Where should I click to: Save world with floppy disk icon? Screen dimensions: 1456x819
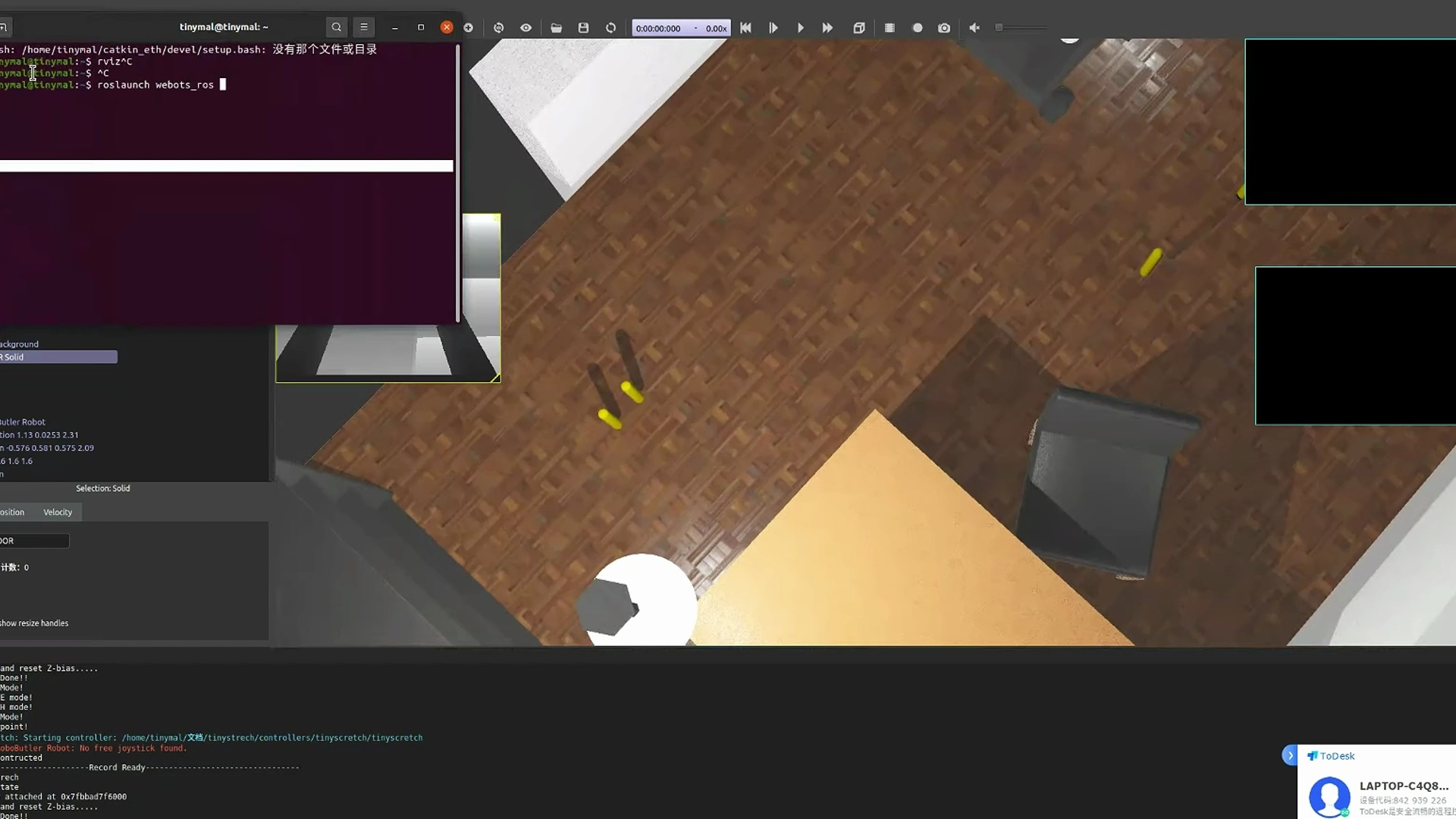[x=583, y=28]
